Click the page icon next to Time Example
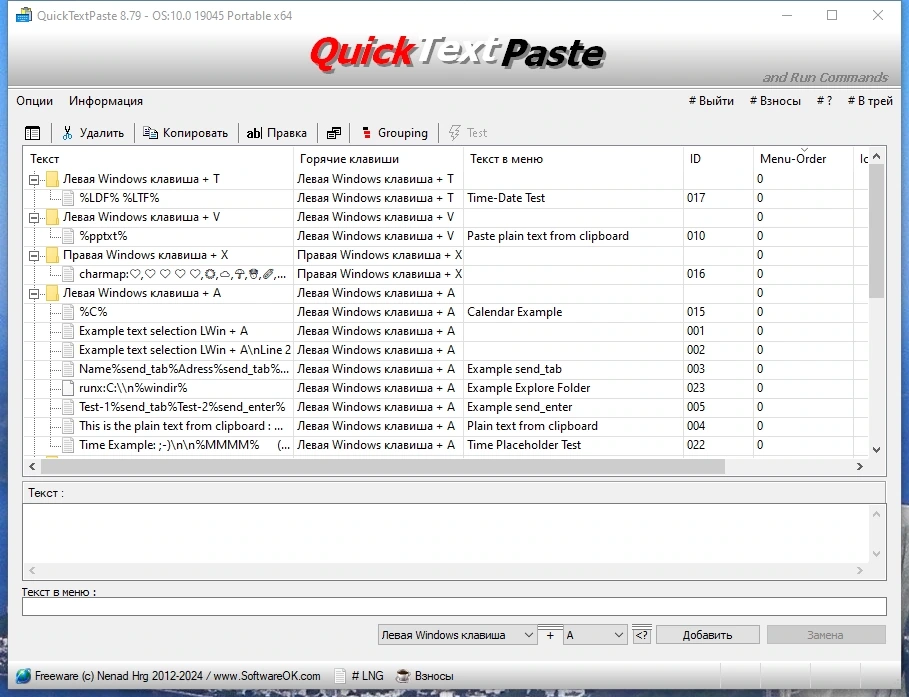The width and height of the screenshot is (909, 697). (x=68, y=445)
